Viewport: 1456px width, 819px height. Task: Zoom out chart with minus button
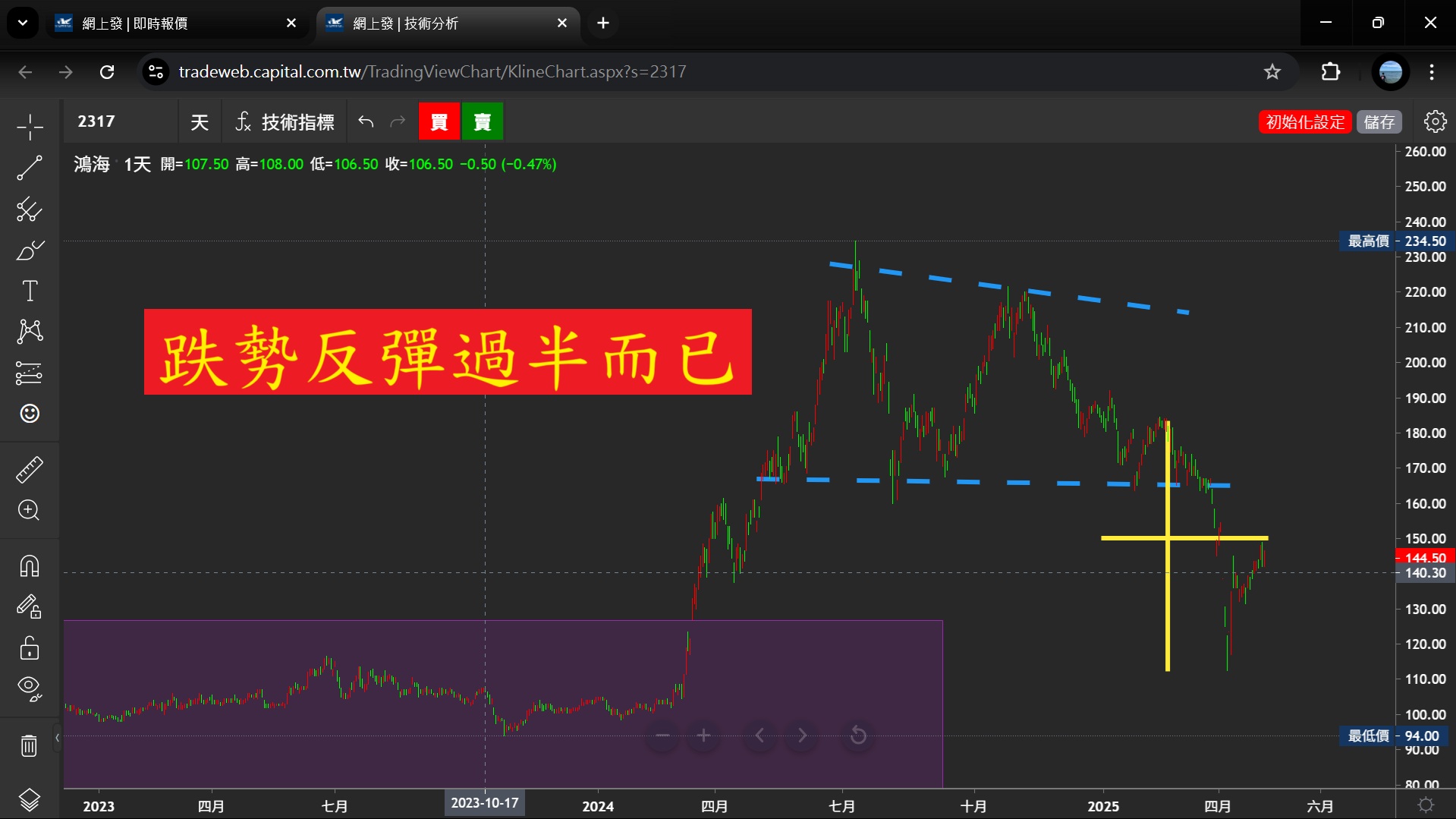662,736
